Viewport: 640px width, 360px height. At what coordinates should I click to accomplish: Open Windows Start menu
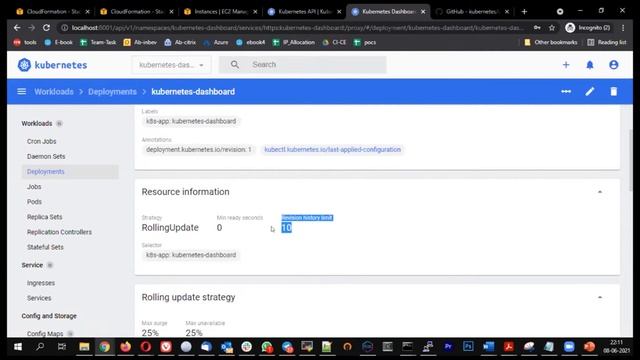pyautogui.click(x=18, y=347)
